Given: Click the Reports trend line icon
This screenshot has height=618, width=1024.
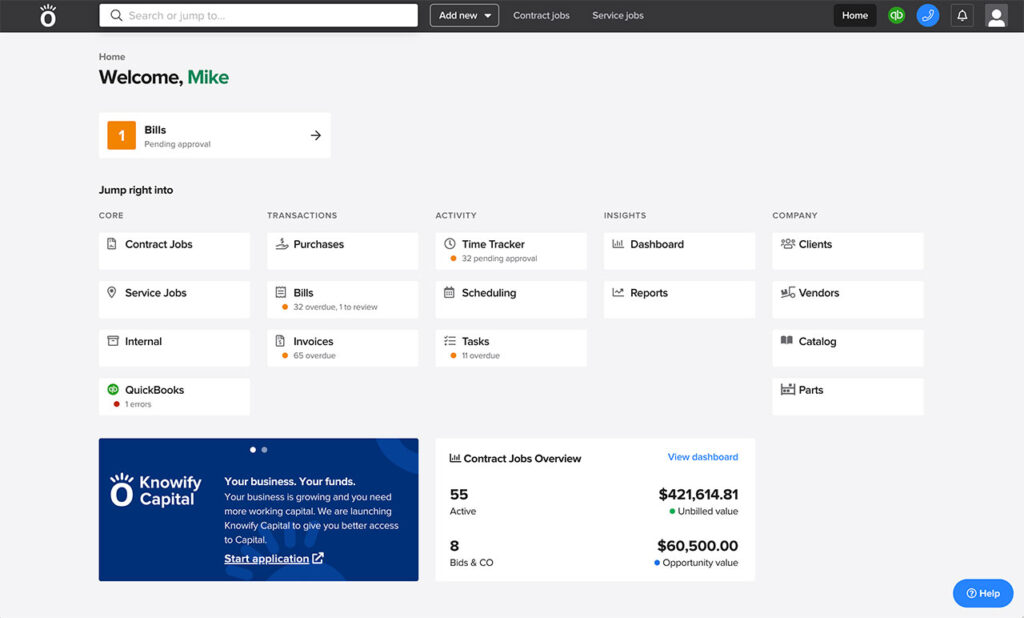Looking at the screenshot, I should [x=618, y=292].
